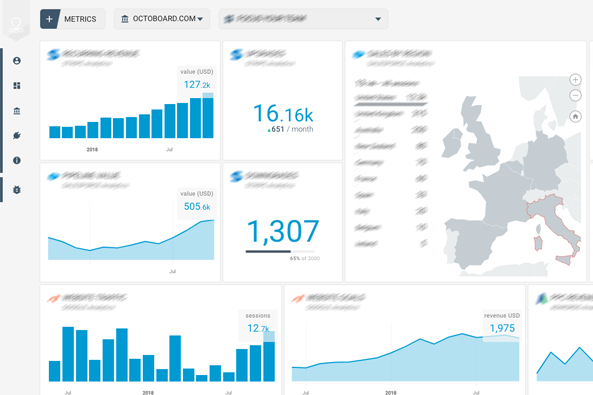Click the Google Analytics logo in sessions widget
Image resolution: width=593 pixels, height=395 pixels.
53,299
